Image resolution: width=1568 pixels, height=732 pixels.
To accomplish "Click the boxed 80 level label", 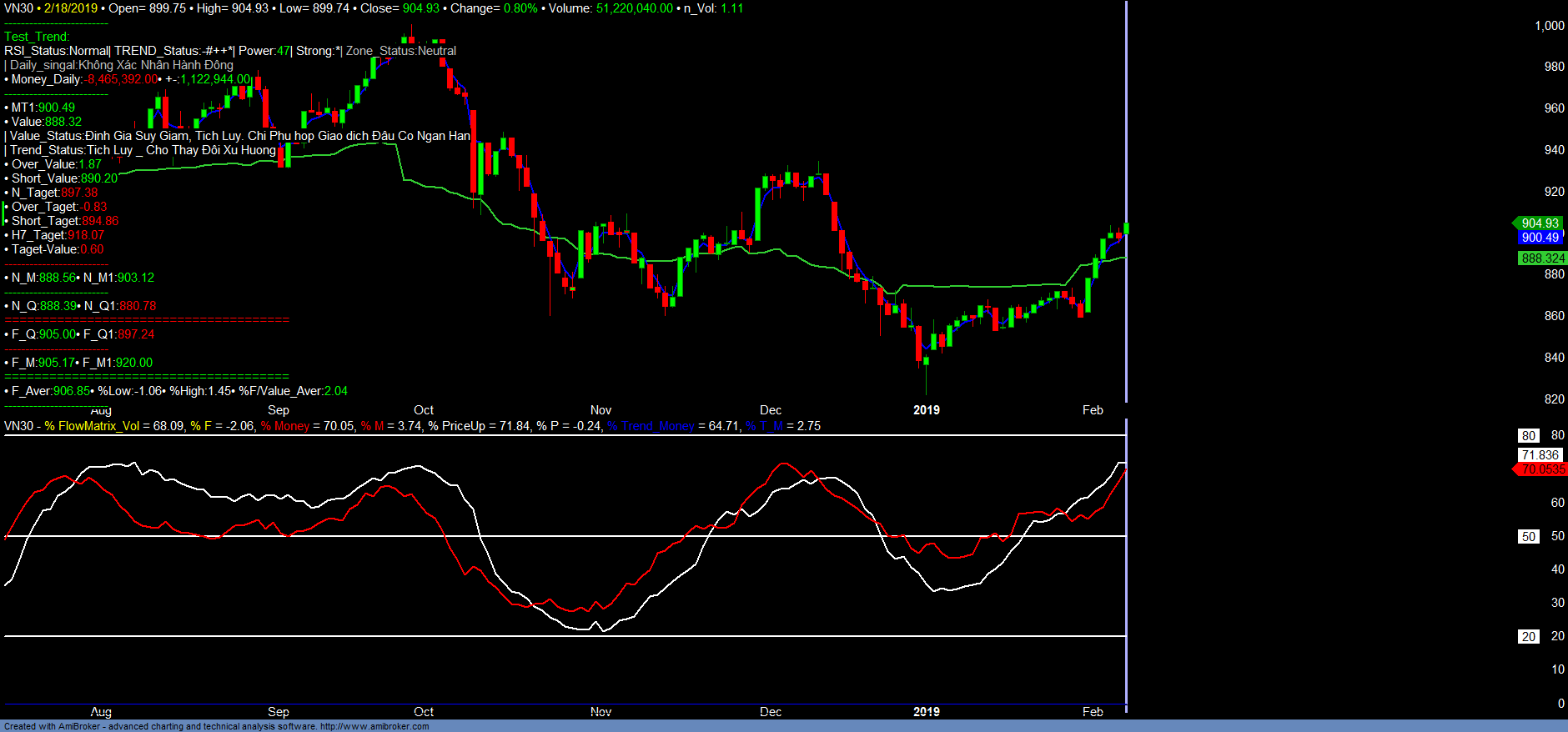I will [1528, 435].
